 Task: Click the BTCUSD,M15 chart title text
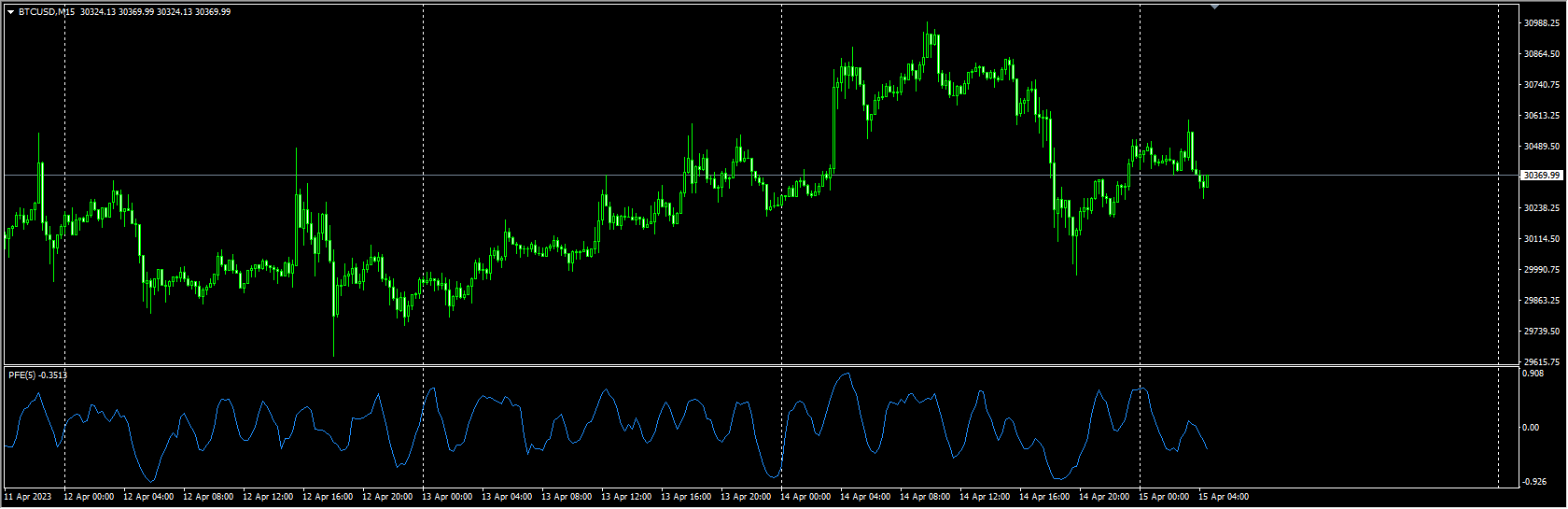(x=47, y=12)
